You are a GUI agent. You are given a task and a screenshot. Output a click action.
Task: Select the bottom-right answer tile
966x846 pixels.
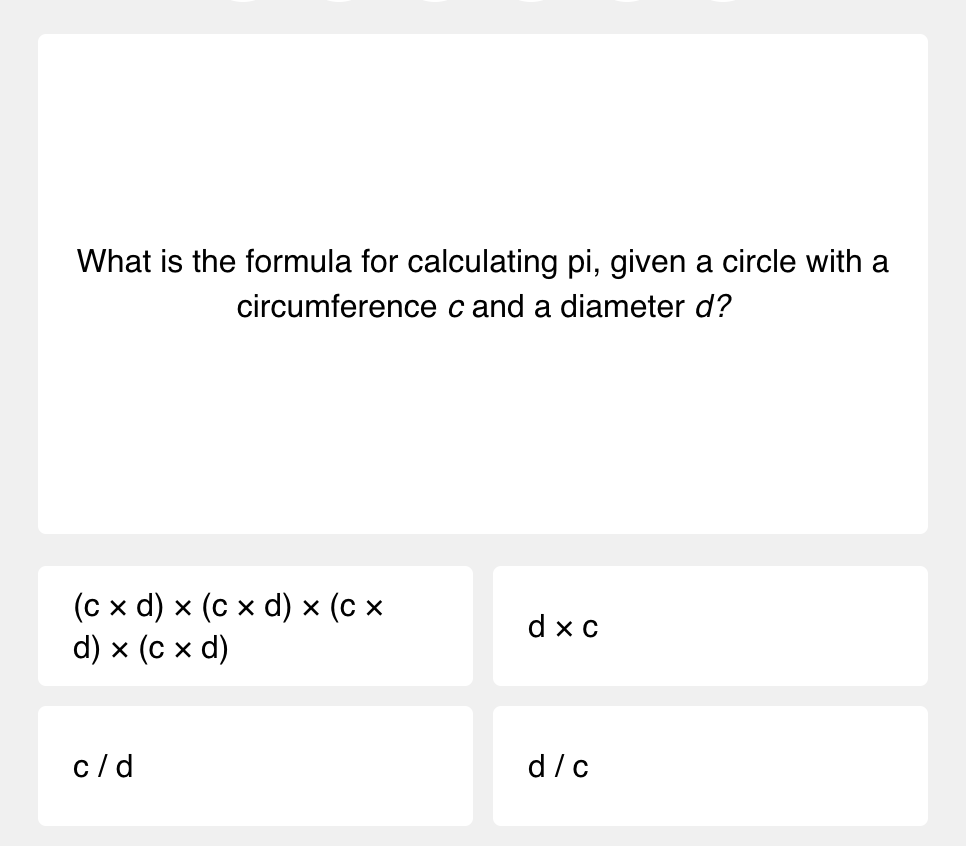[710, 766]
